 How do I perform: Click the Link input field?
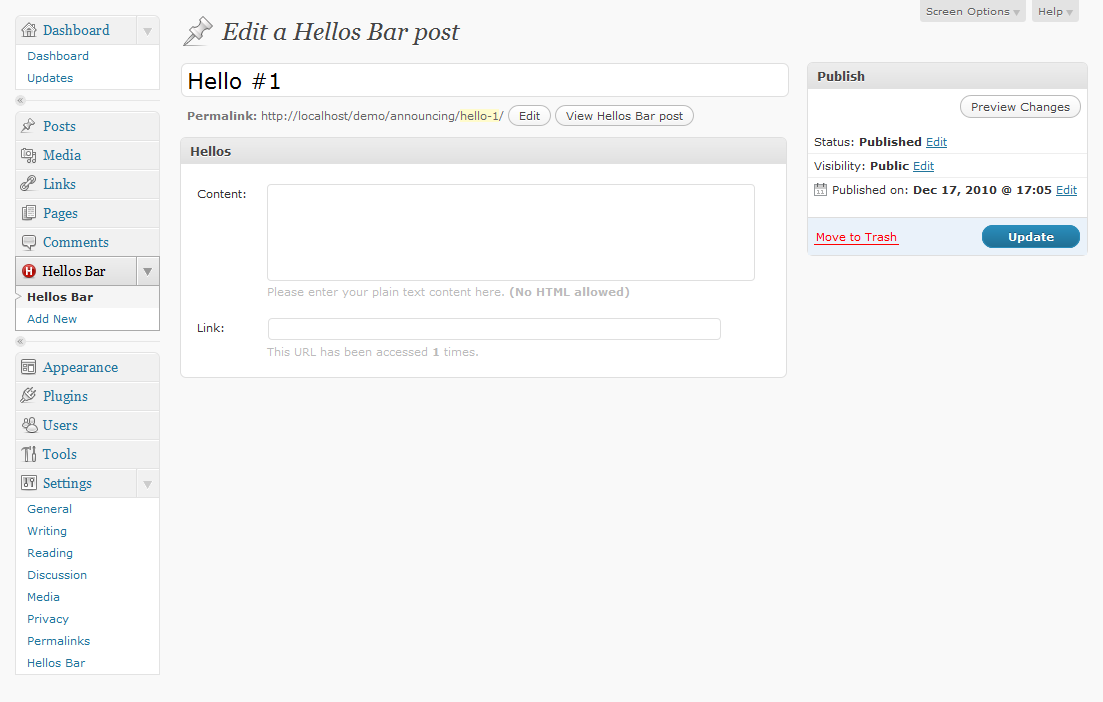click(x=494, y=328)
